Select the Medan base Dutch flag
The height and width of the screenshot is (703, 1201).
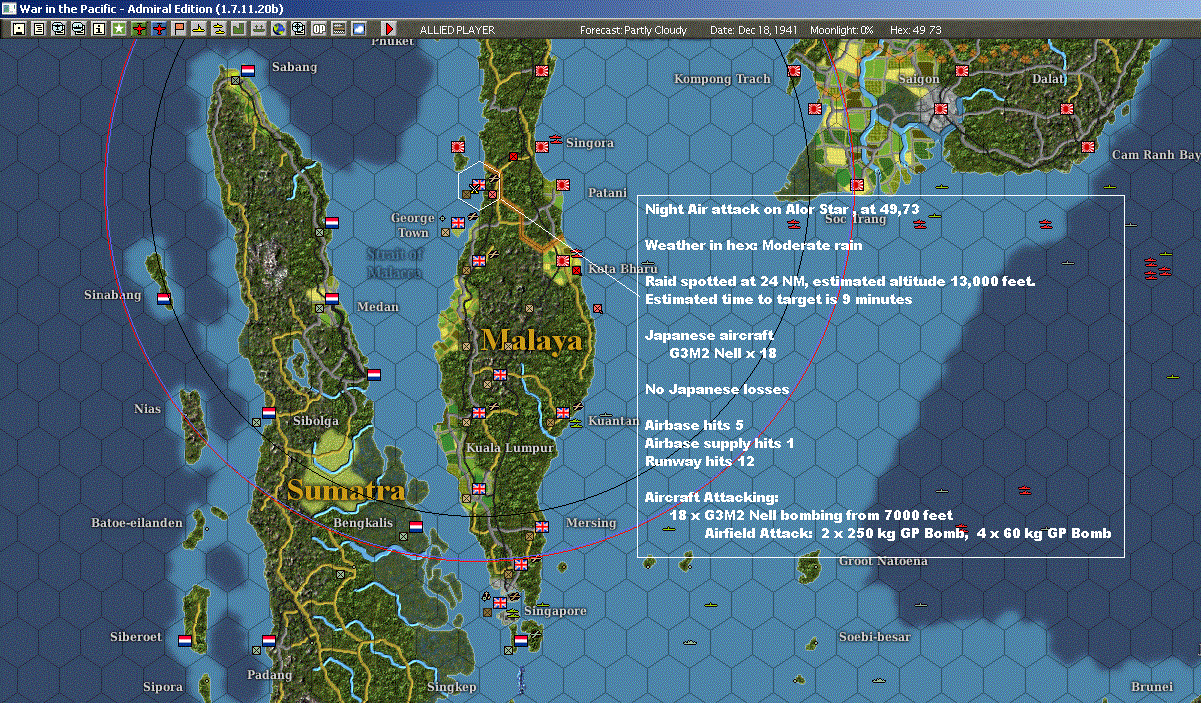coord(331,298)
